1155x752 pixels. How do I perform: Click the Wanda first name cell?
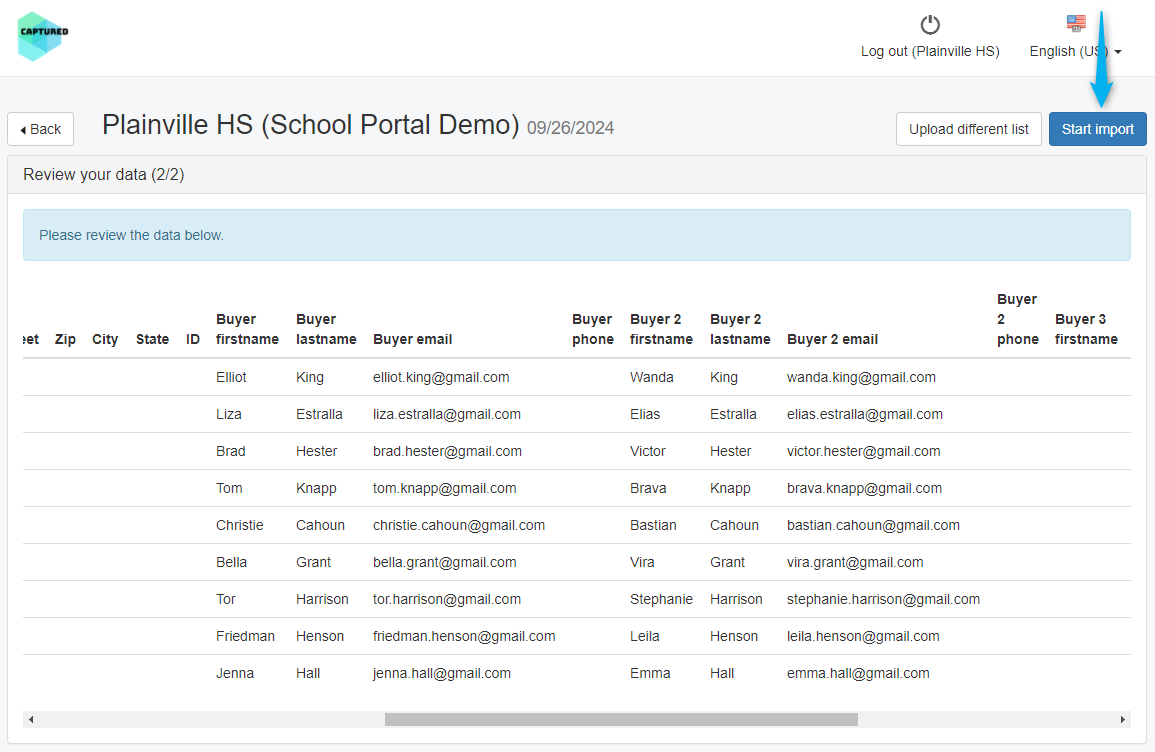tap(652, 377)
